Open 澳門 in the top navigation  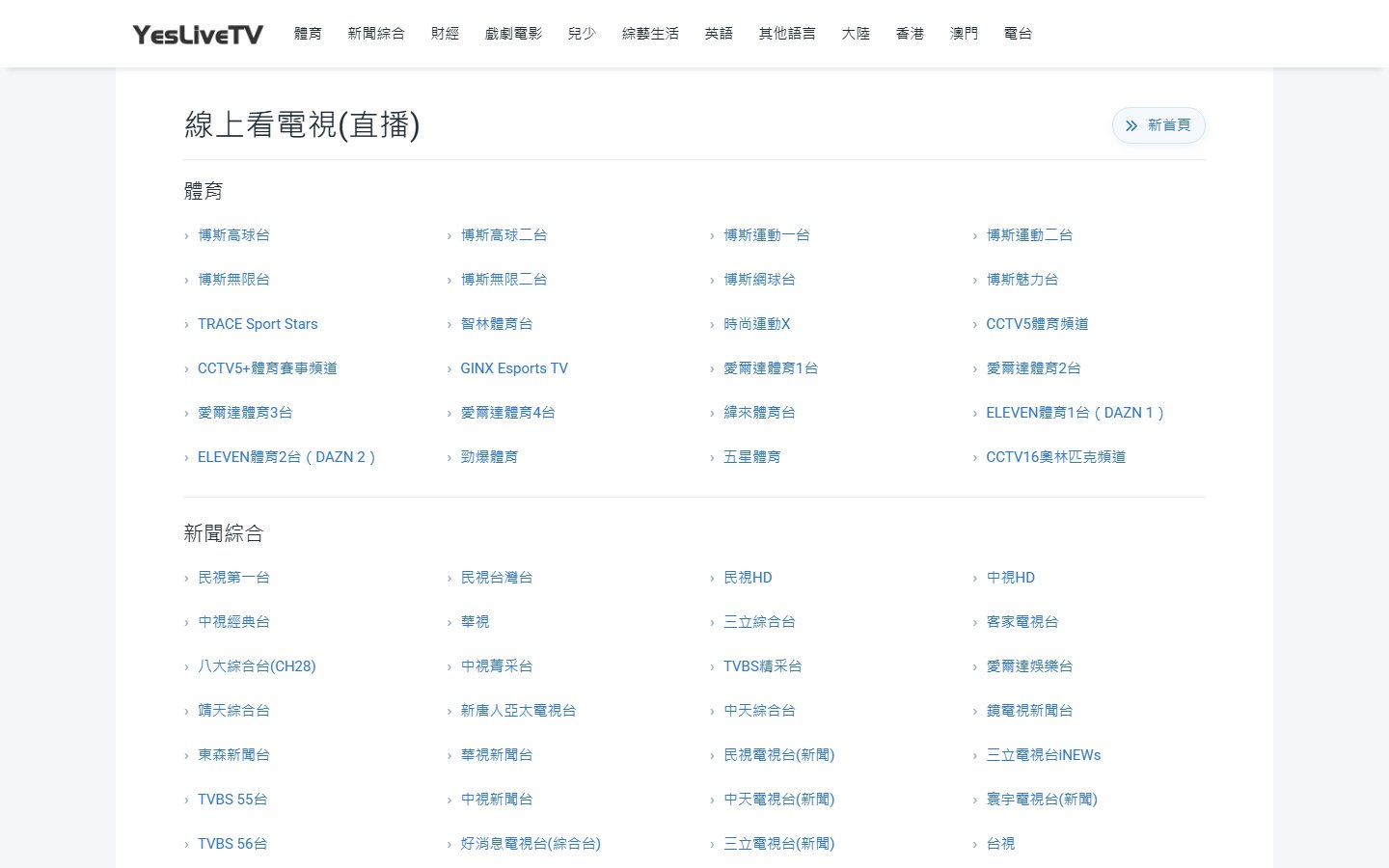tap(964, 34)
